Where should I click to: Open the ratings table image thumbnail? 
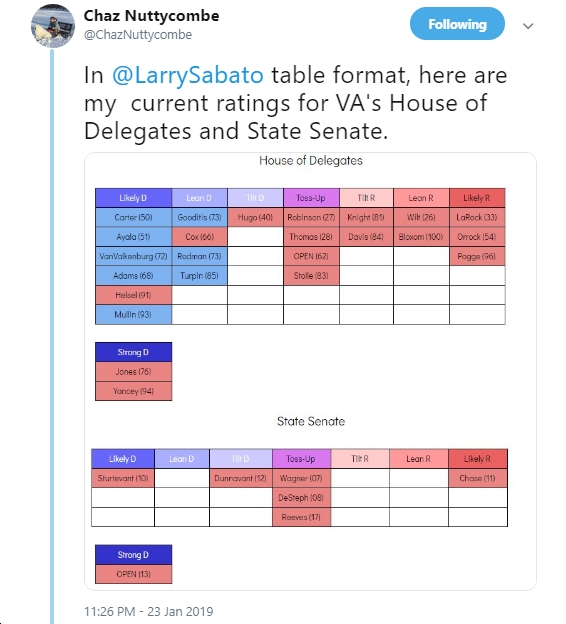[310, 371]
